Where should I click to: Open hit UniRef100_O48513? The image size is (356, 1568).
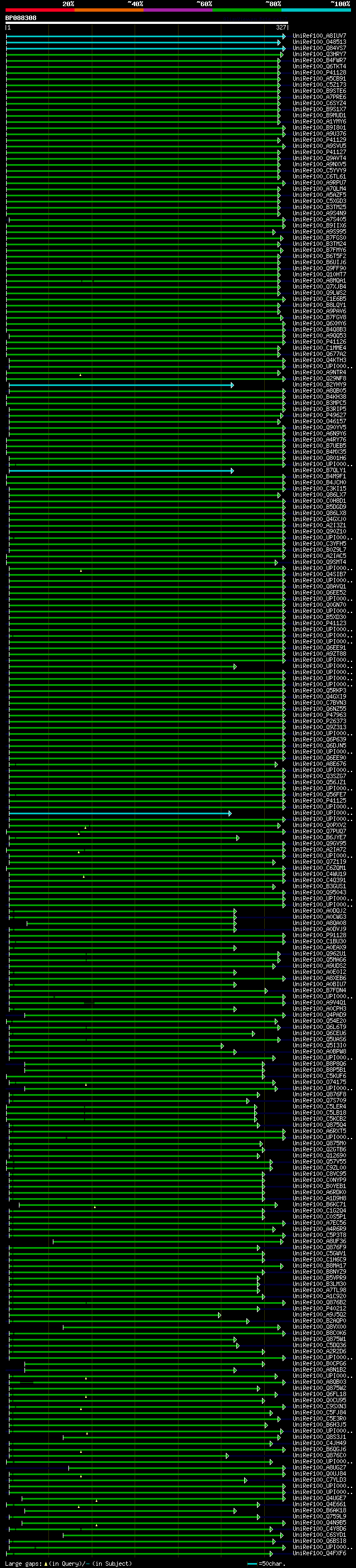click(x=319, y=42)
